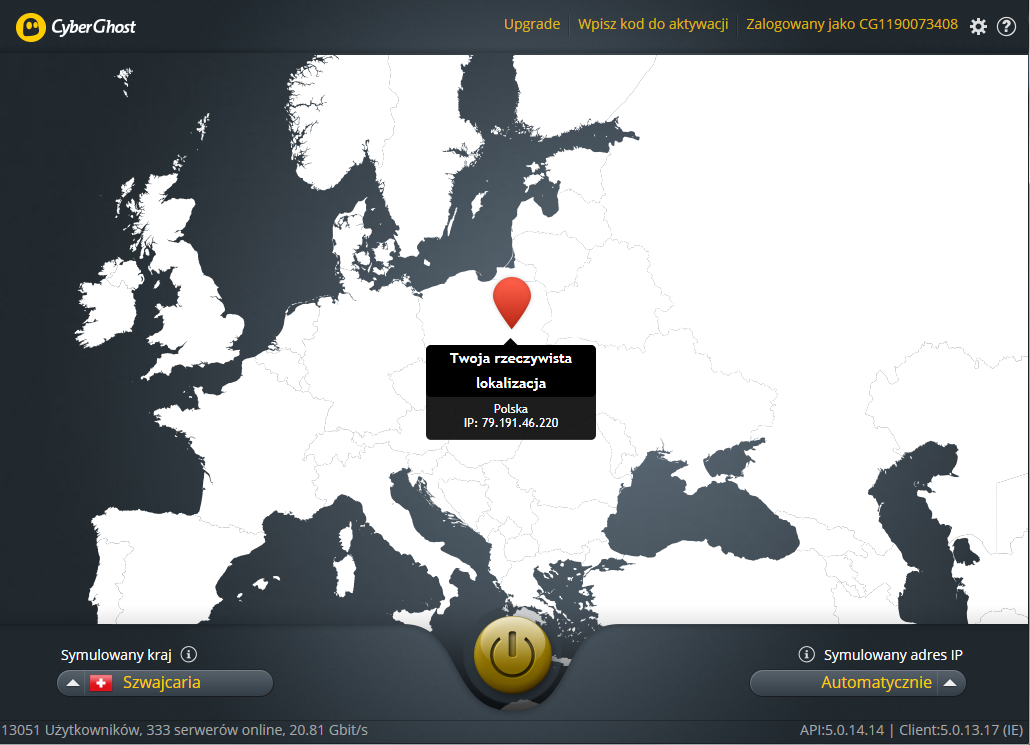
Task: Click the Client:5.0.13.17 (IE) version text
Action: tap(961, 730)
